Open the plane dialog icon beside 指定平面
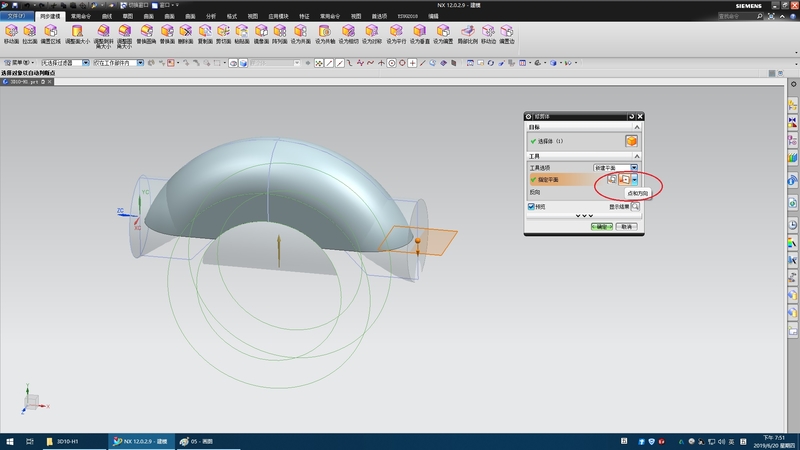The width and height of the screenshot is (800, 450). [610, 179]
